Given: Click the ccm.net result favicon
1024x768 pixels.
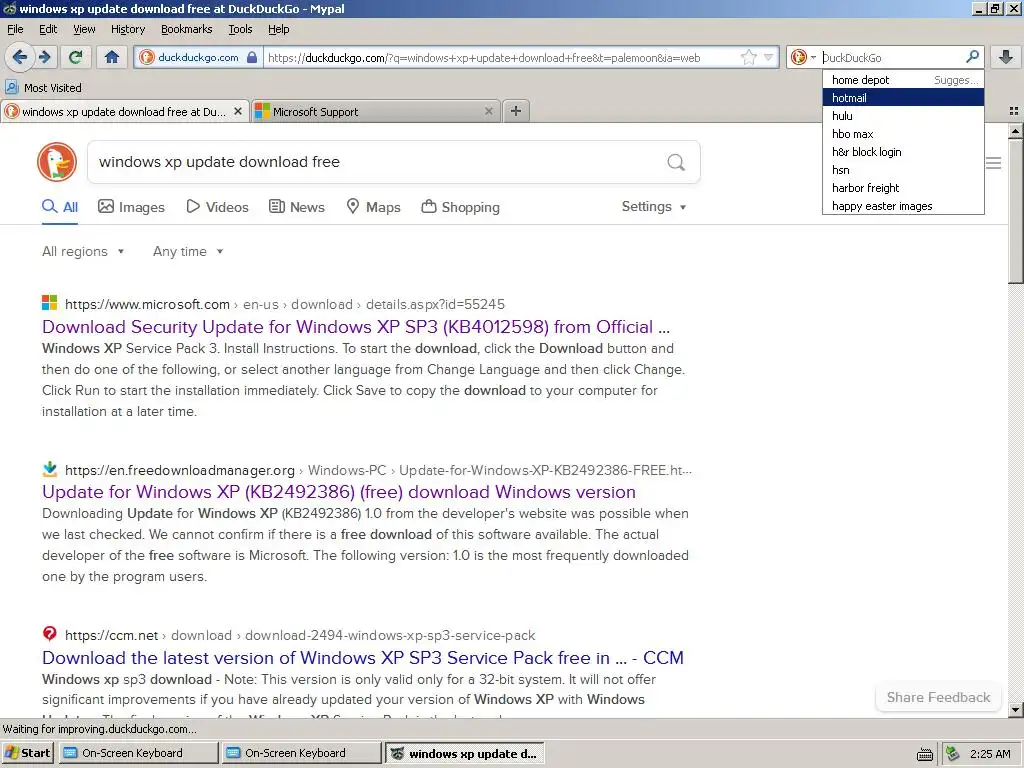Looking at the screenshot, I should tap(50, 633).
